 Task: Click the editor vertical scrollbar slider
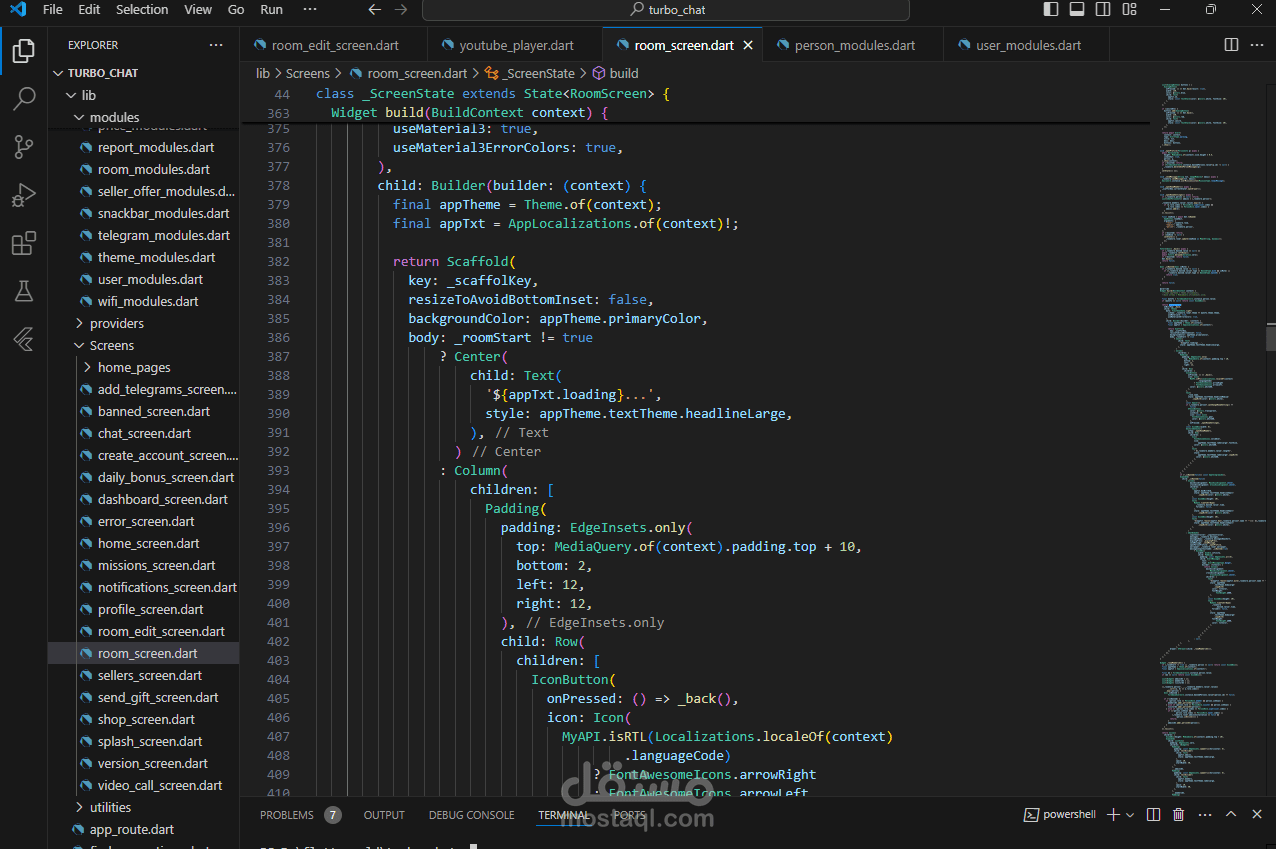tap(1270, 337)
